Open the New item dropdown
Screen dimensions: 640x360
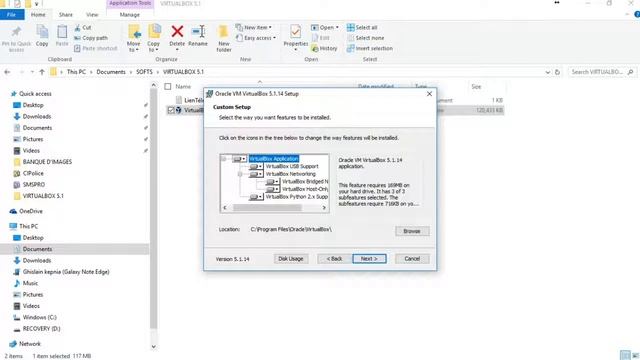(254, 27)
